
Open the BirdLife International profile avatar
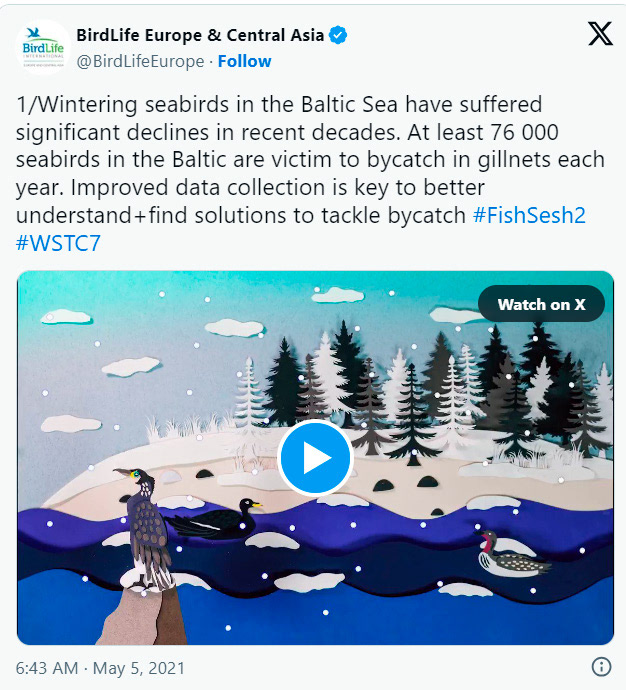43,48
